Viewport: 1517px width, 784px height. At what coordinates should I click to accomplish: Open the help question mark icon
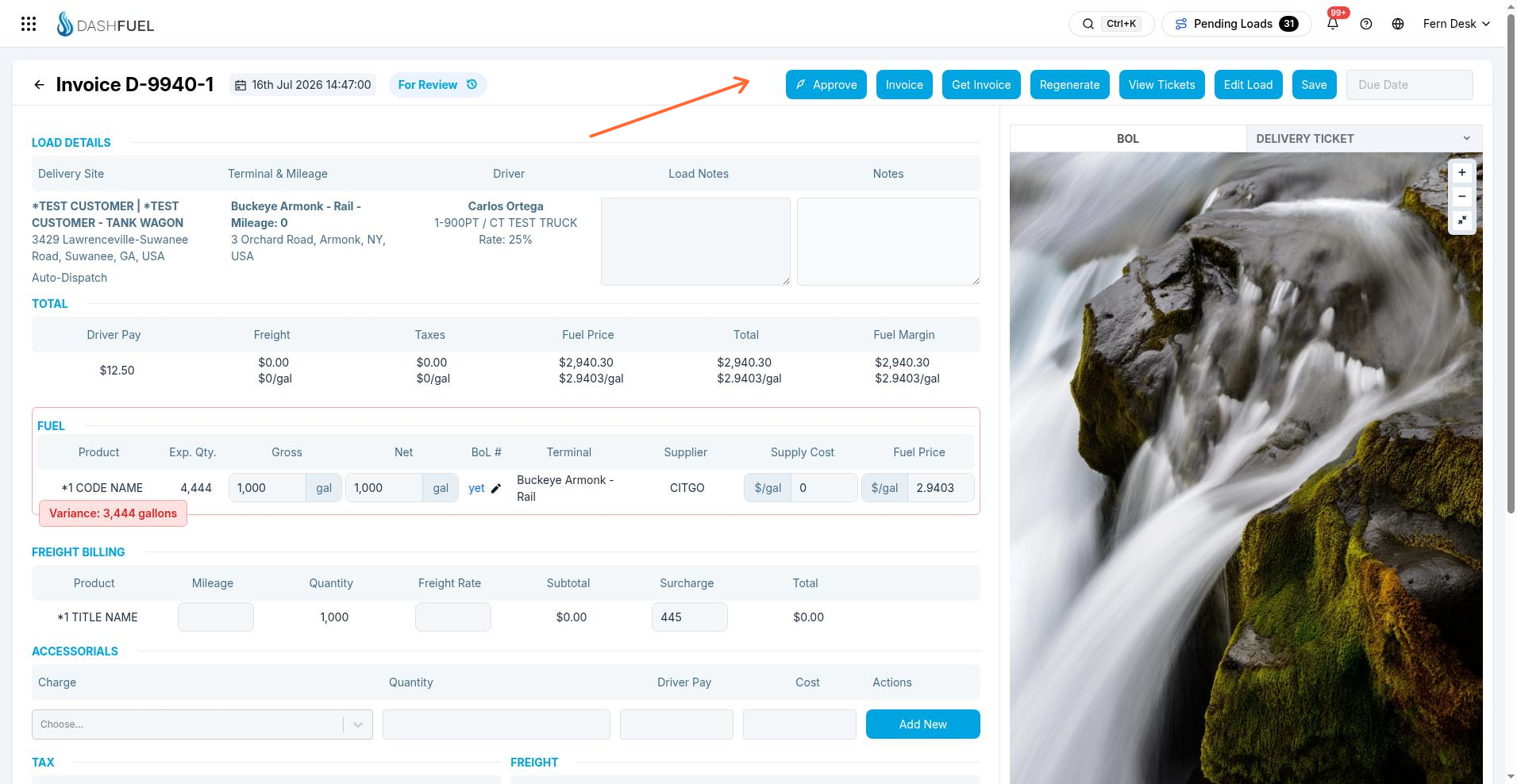1366,24
